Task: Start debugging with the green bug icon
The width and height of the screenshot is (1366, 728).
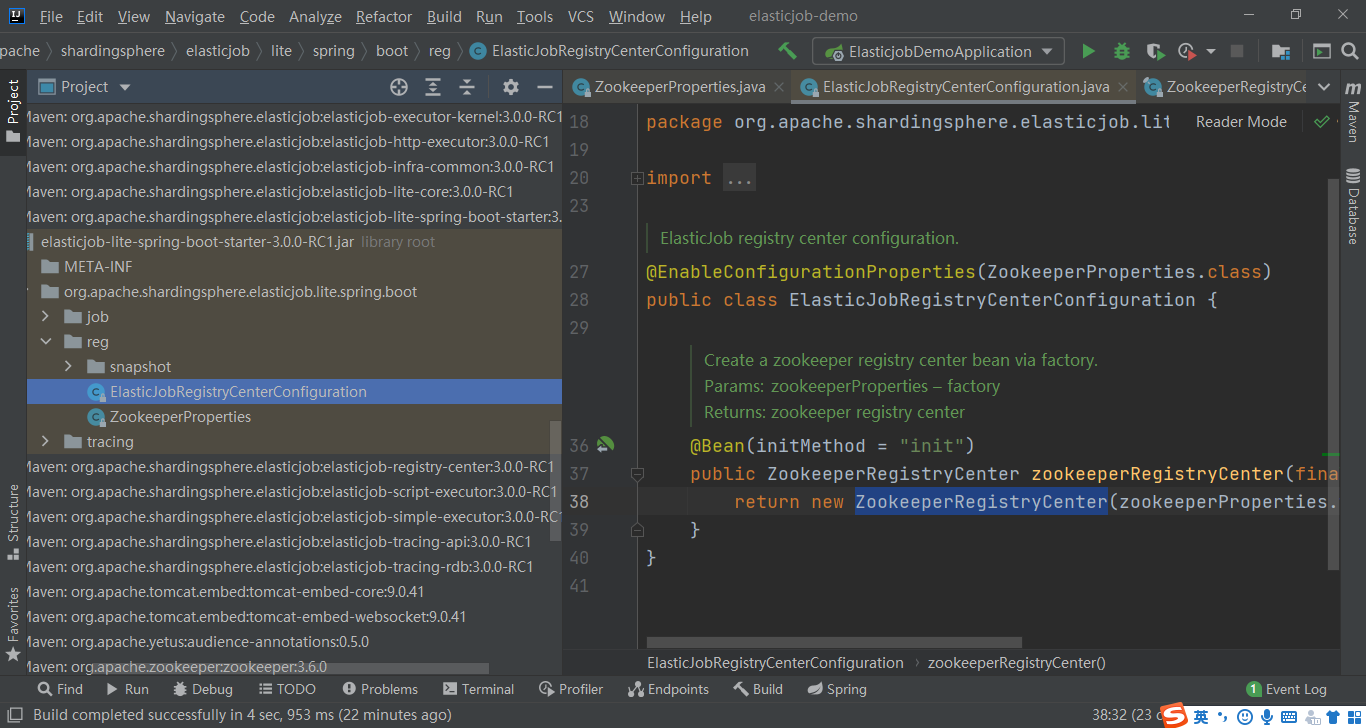Action: 1122,51
